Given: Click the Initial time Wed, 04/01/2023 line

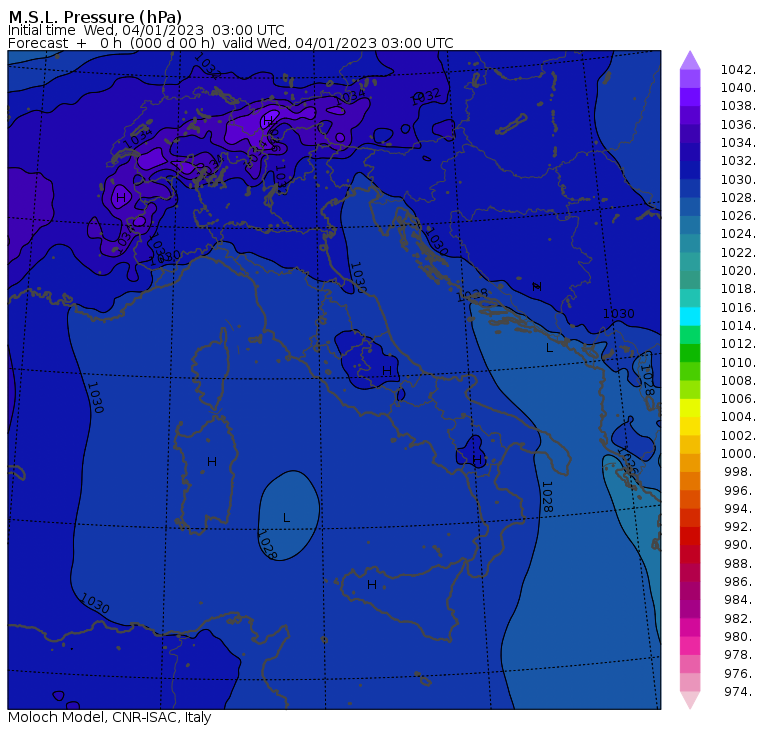Looking at the screenshot, I should pyautogui.click(x=146, y=30).
